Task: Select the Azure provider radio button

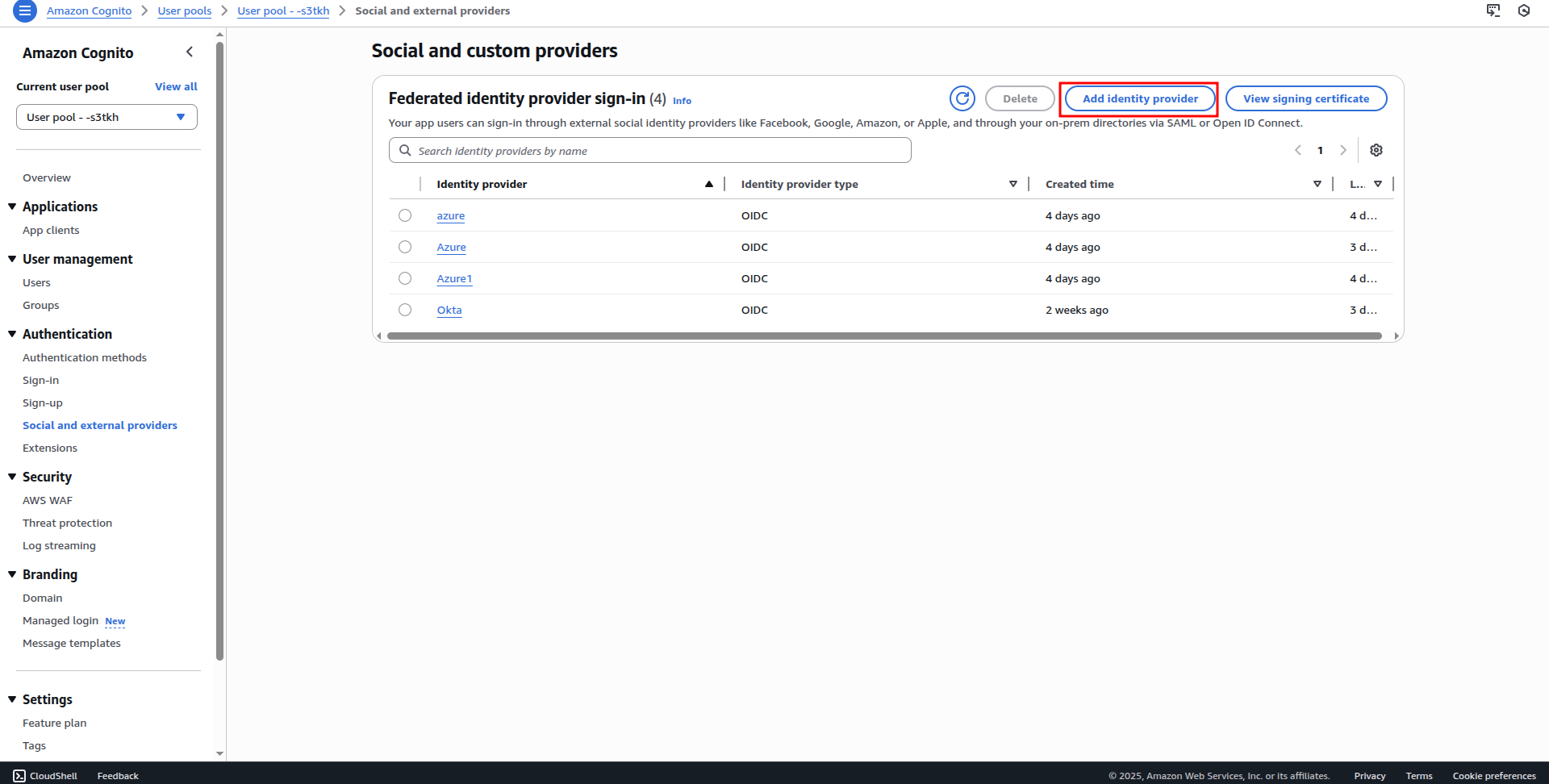Action: click(405, 247)
